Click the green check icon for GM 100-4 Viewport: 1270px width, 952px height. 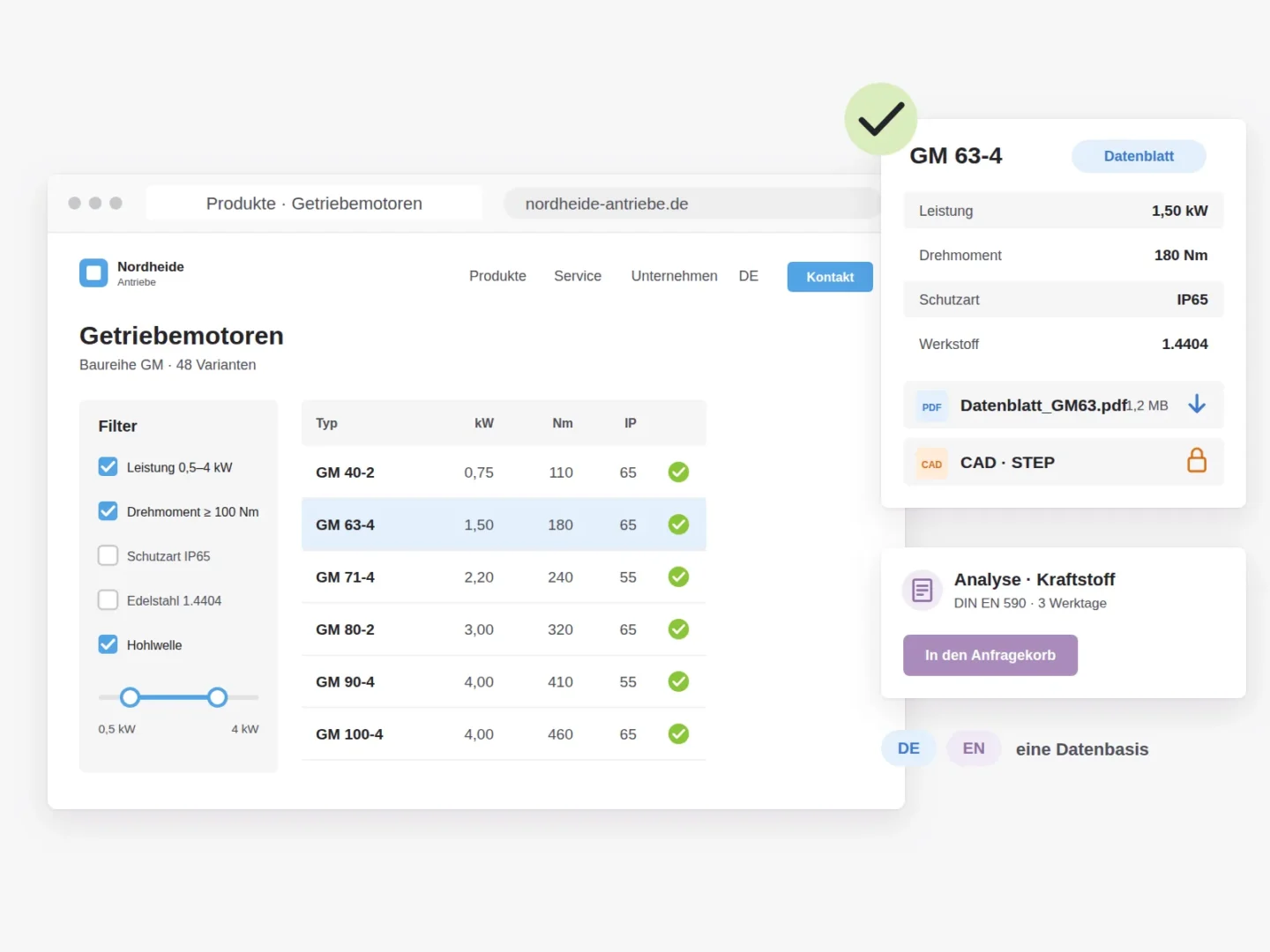[678, 734]
